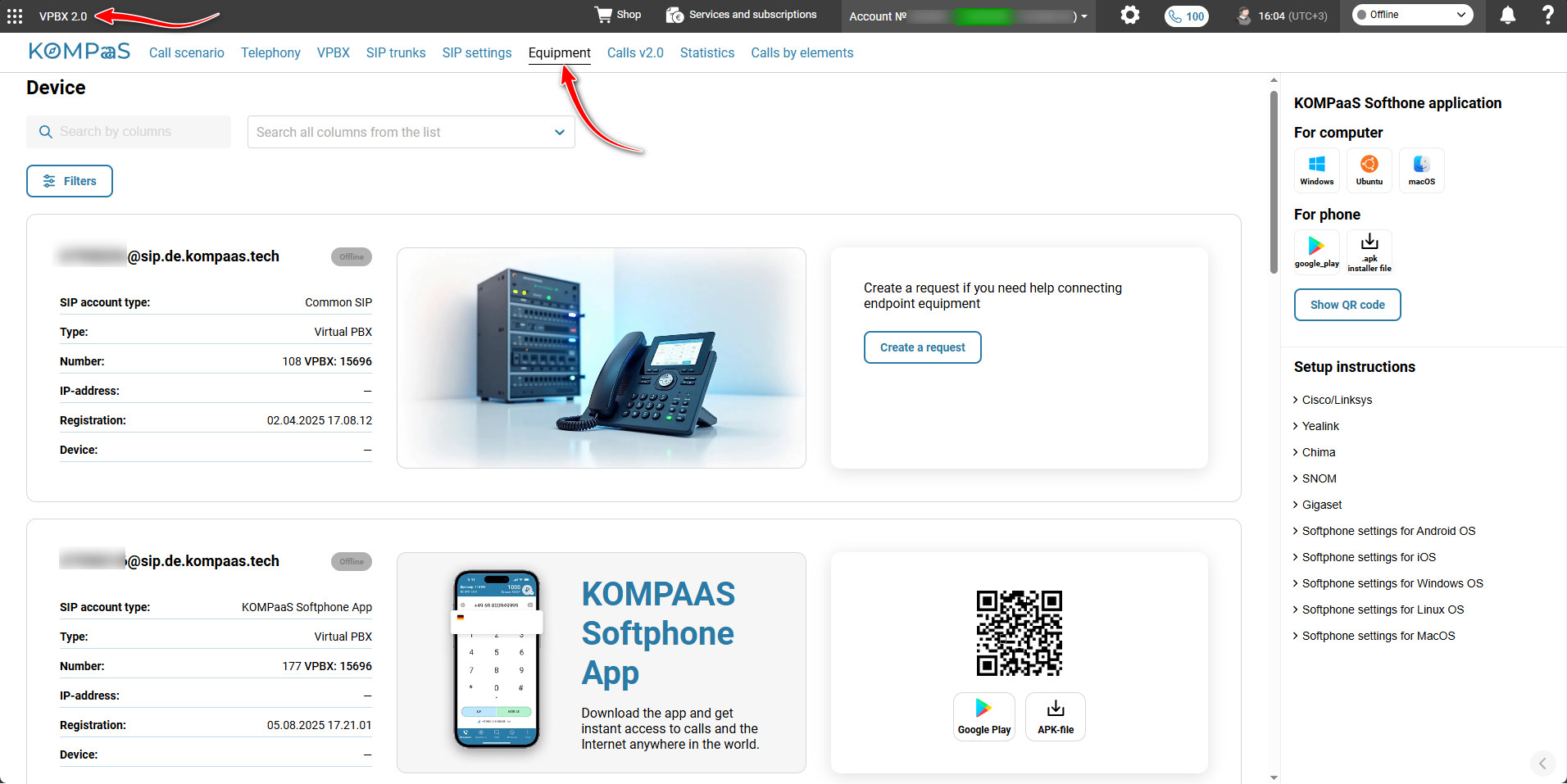
Task: Expand Softphone settings for iOS
Action: click(1365, 557)
